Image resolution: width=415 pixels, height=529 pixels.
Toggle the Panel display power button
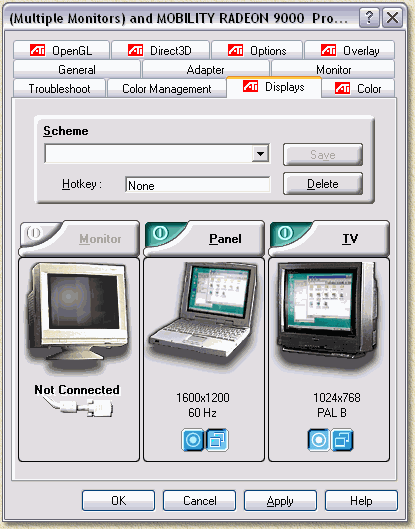coord(160,233)
